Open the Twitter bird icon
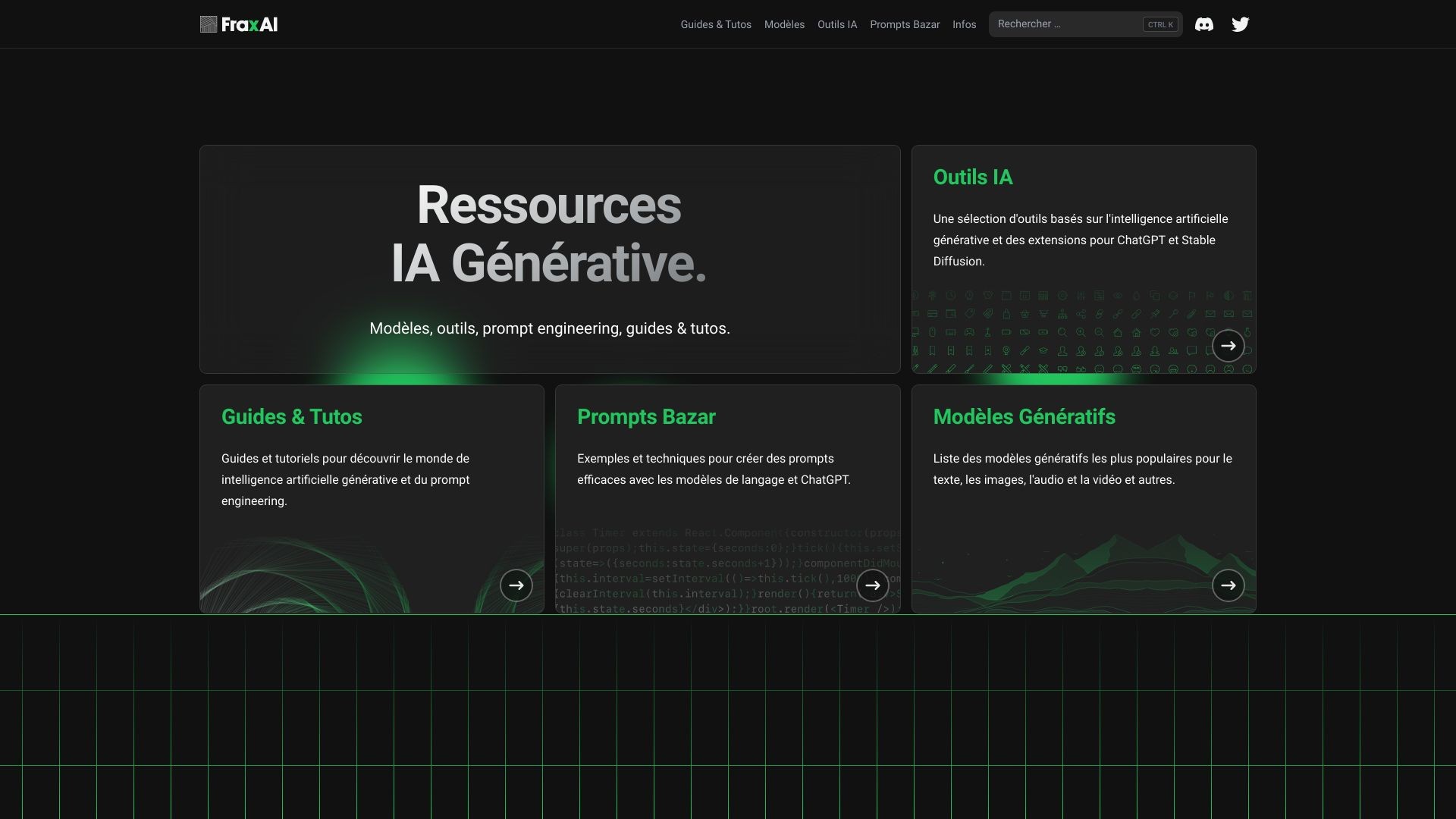Viewport: 1456px width, 819px height. 1240,24
